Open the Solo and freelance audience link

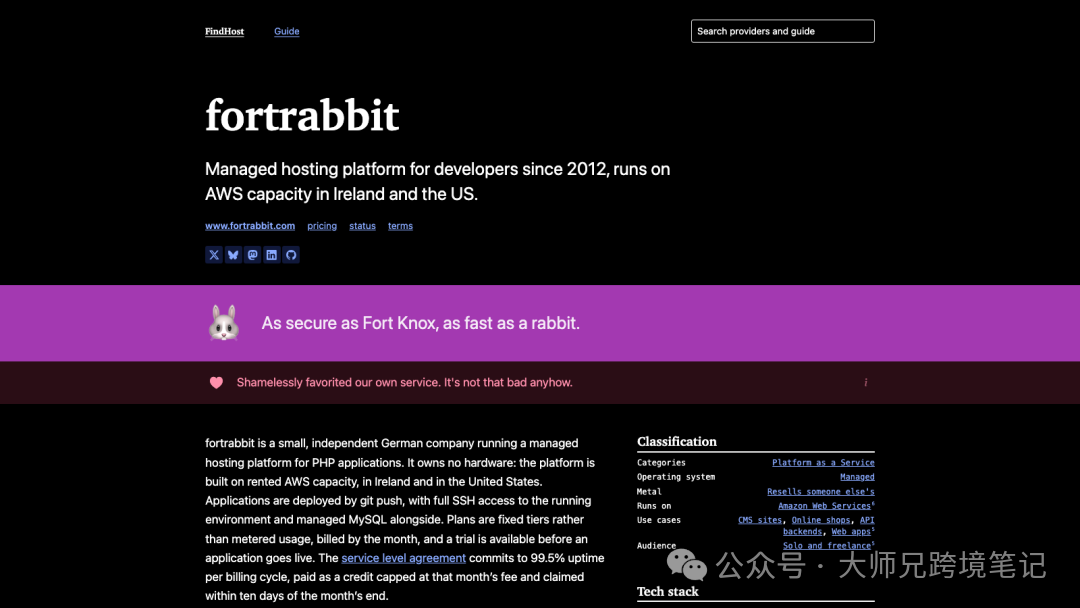[827, 545]
